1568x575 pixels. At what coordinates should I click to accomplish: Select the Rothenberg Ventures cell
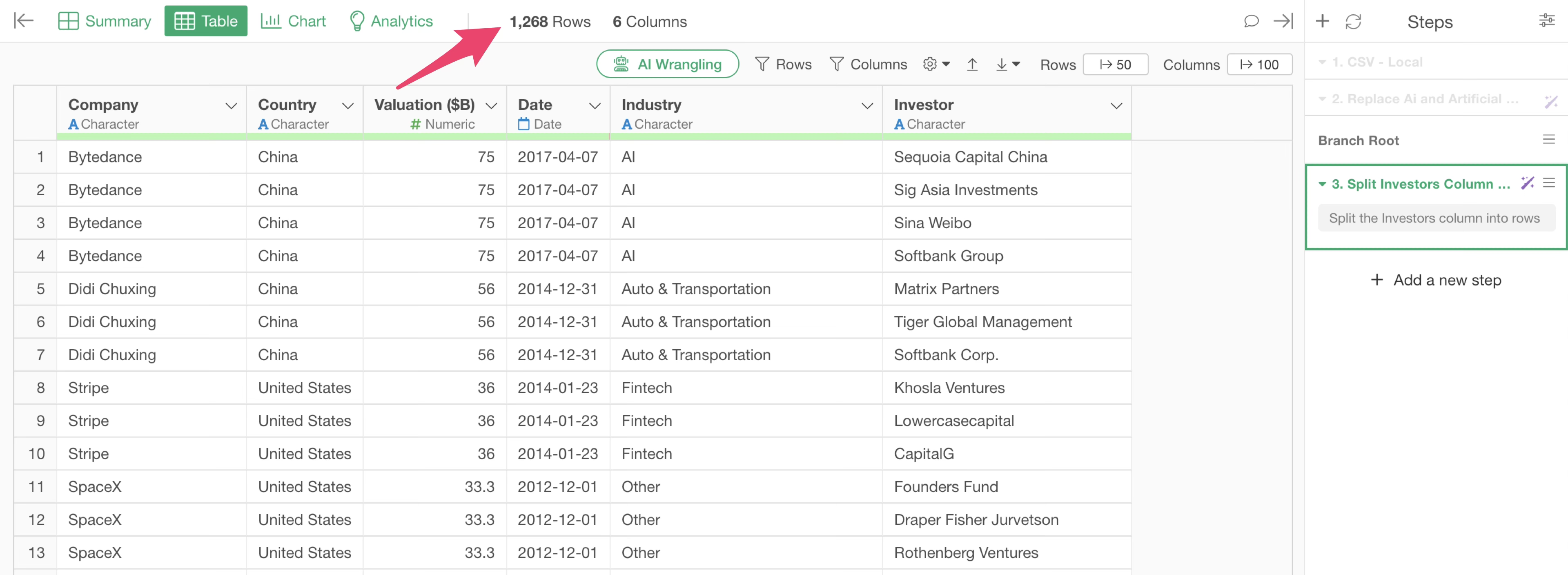1006,553
